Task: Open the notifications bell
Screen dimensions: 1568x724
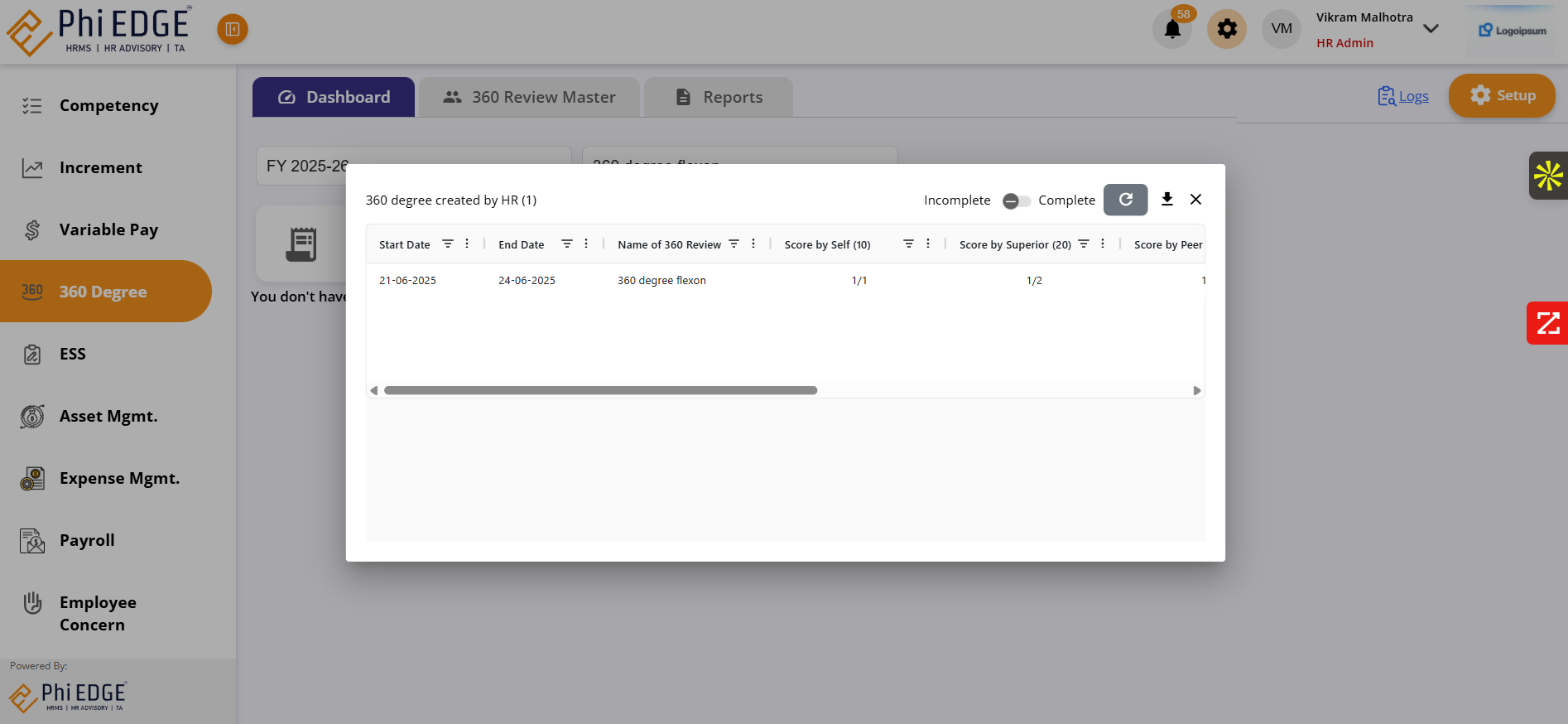Action: (x=1171, y=30)
